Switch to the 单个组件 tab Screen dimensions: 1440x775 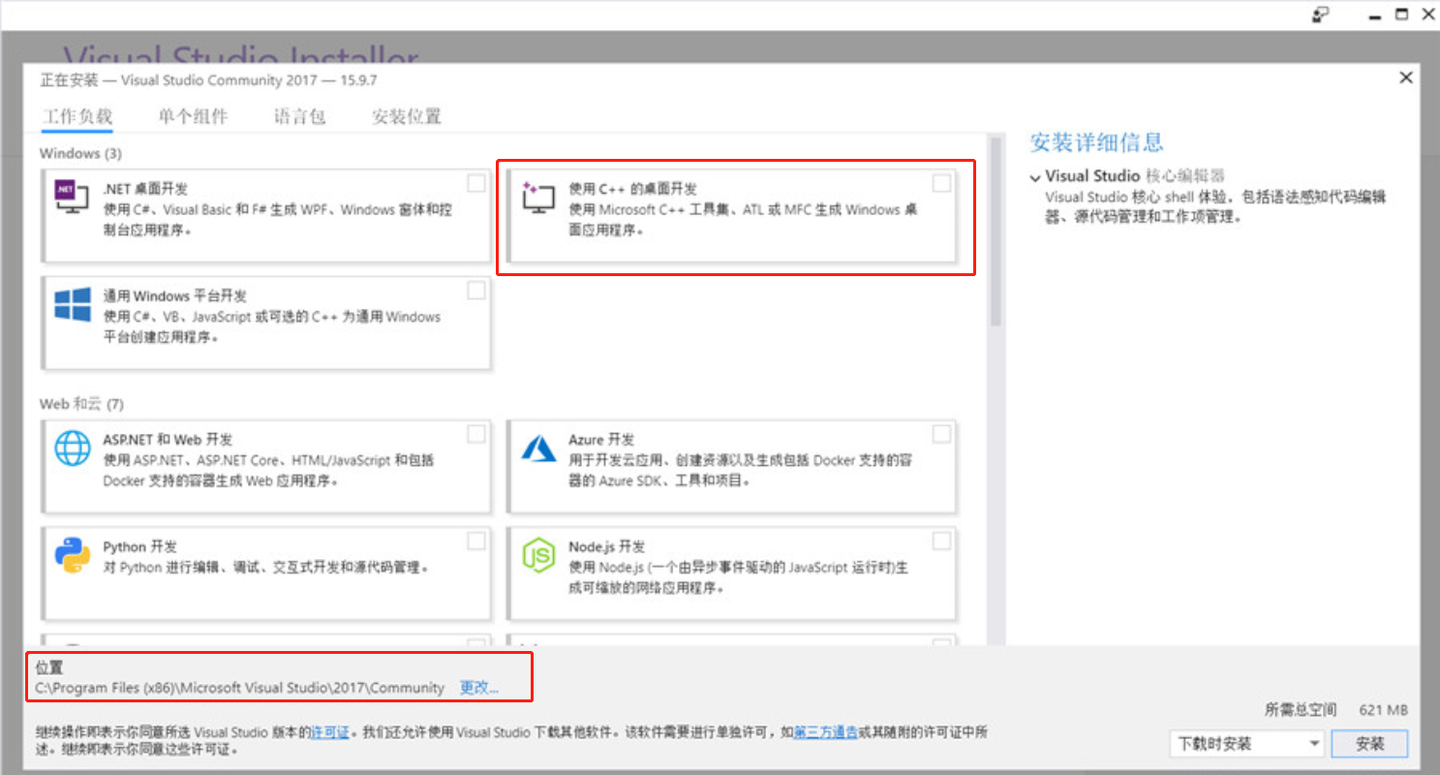point(192,116)
